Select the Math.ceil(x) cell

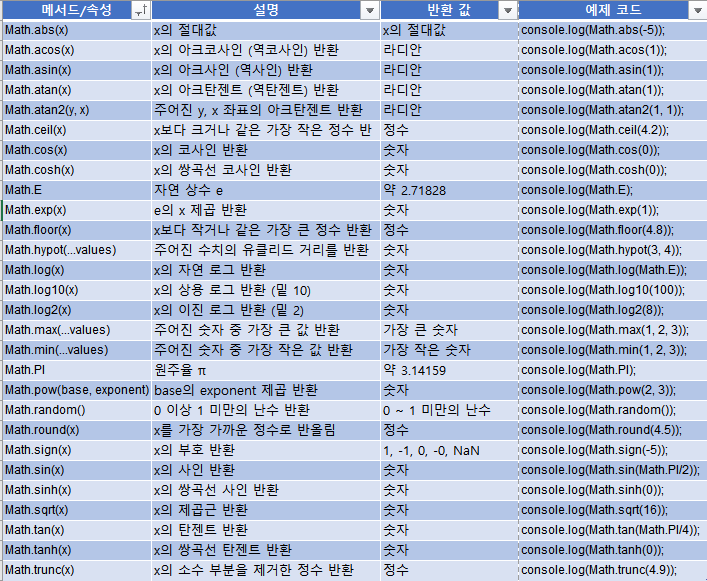tap(77, 130)
